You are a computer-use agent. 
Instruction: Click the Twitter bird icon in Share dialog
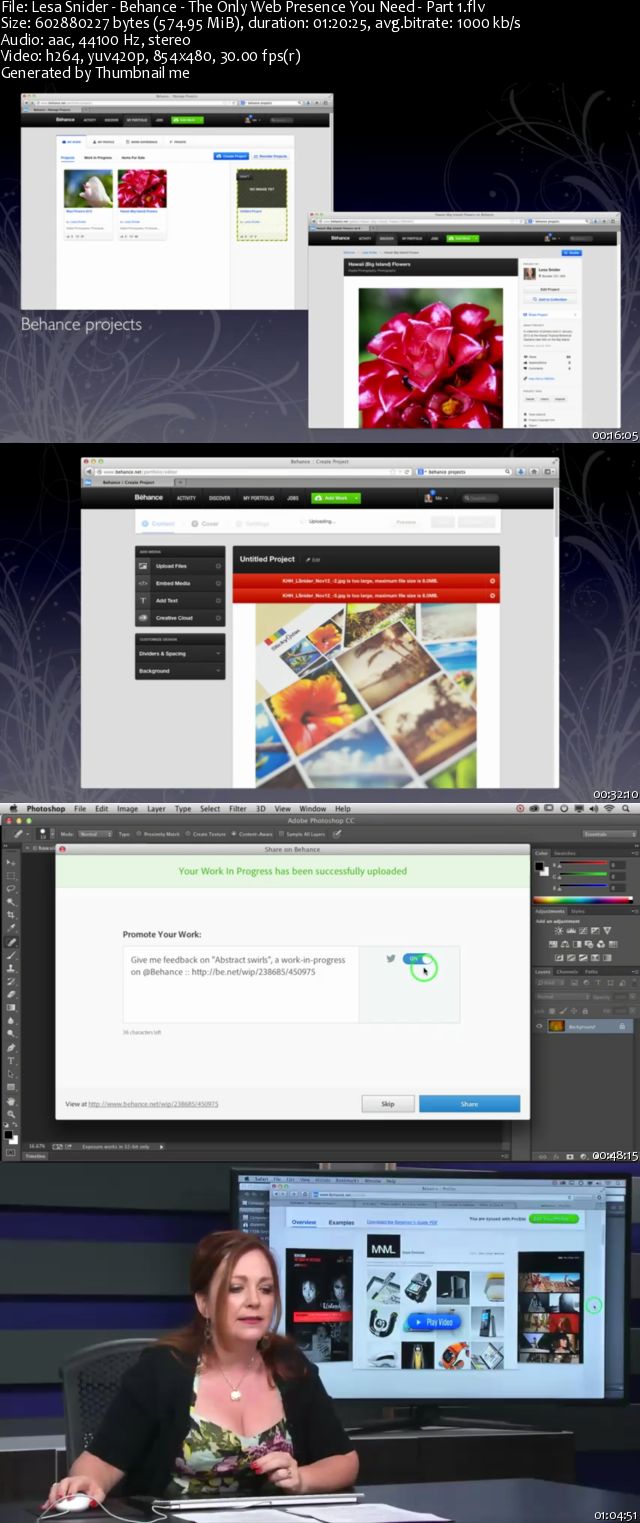click(391, 958)
